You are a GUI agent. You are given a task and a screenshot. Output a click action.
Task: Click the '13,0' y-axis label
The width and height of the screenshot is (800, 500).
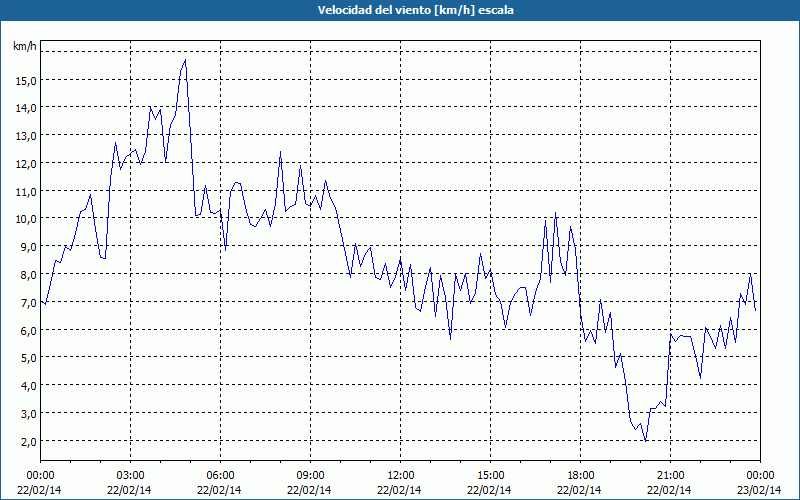[27, 136]
